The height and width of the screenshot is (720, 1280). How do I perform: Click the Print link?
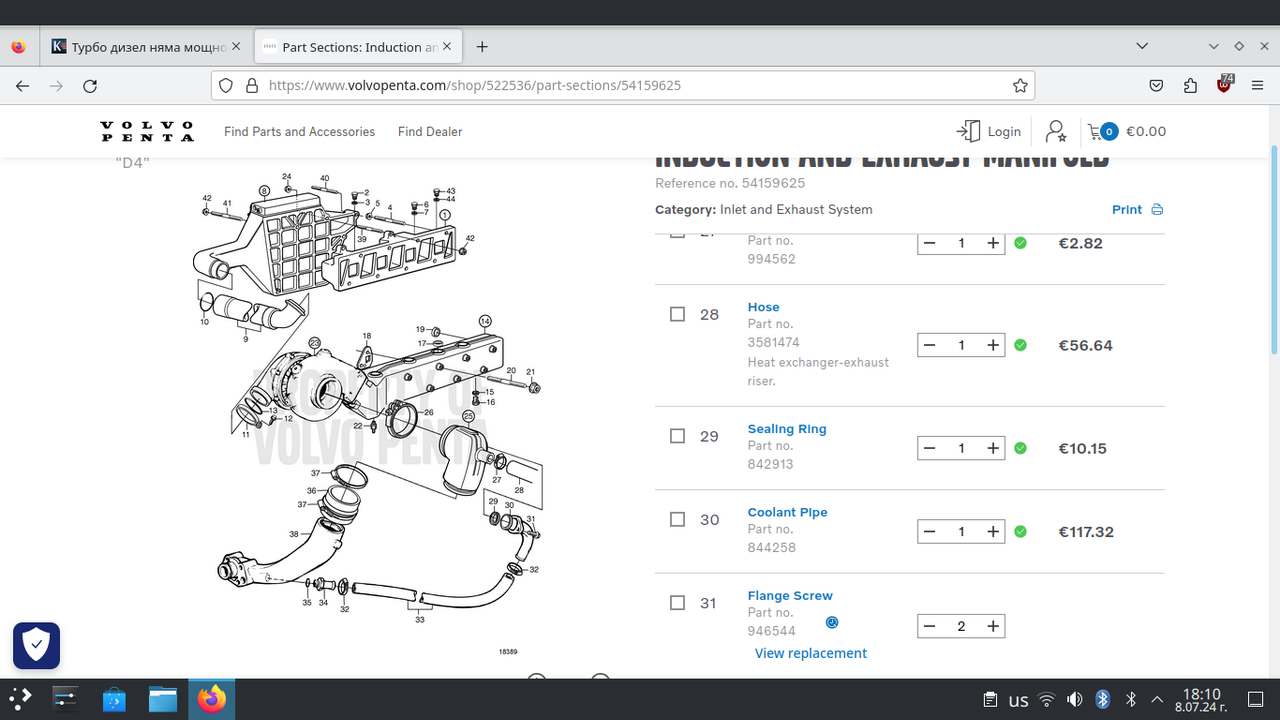1127,210
